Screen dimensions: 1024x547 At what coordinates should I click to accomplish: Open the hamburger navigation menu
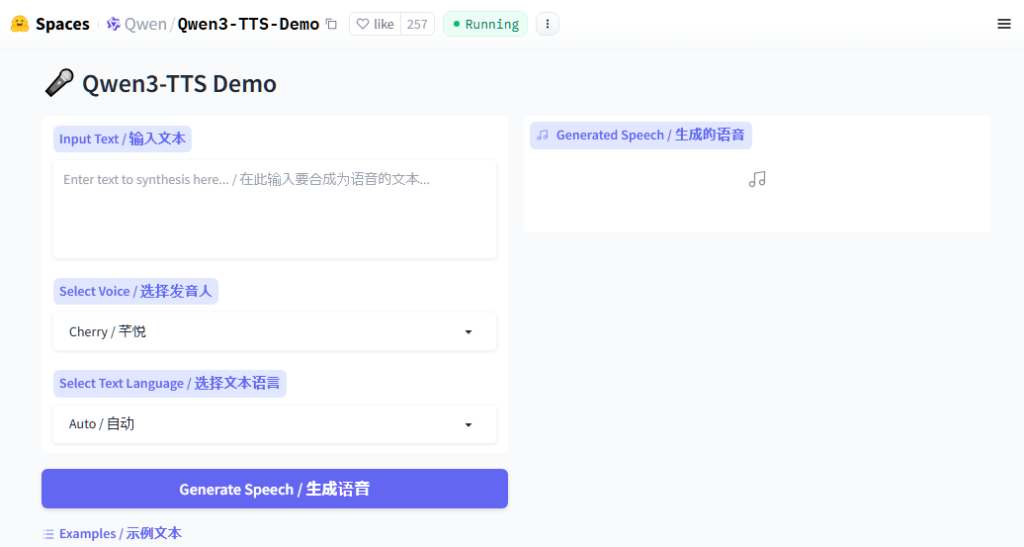(1004, 24)
